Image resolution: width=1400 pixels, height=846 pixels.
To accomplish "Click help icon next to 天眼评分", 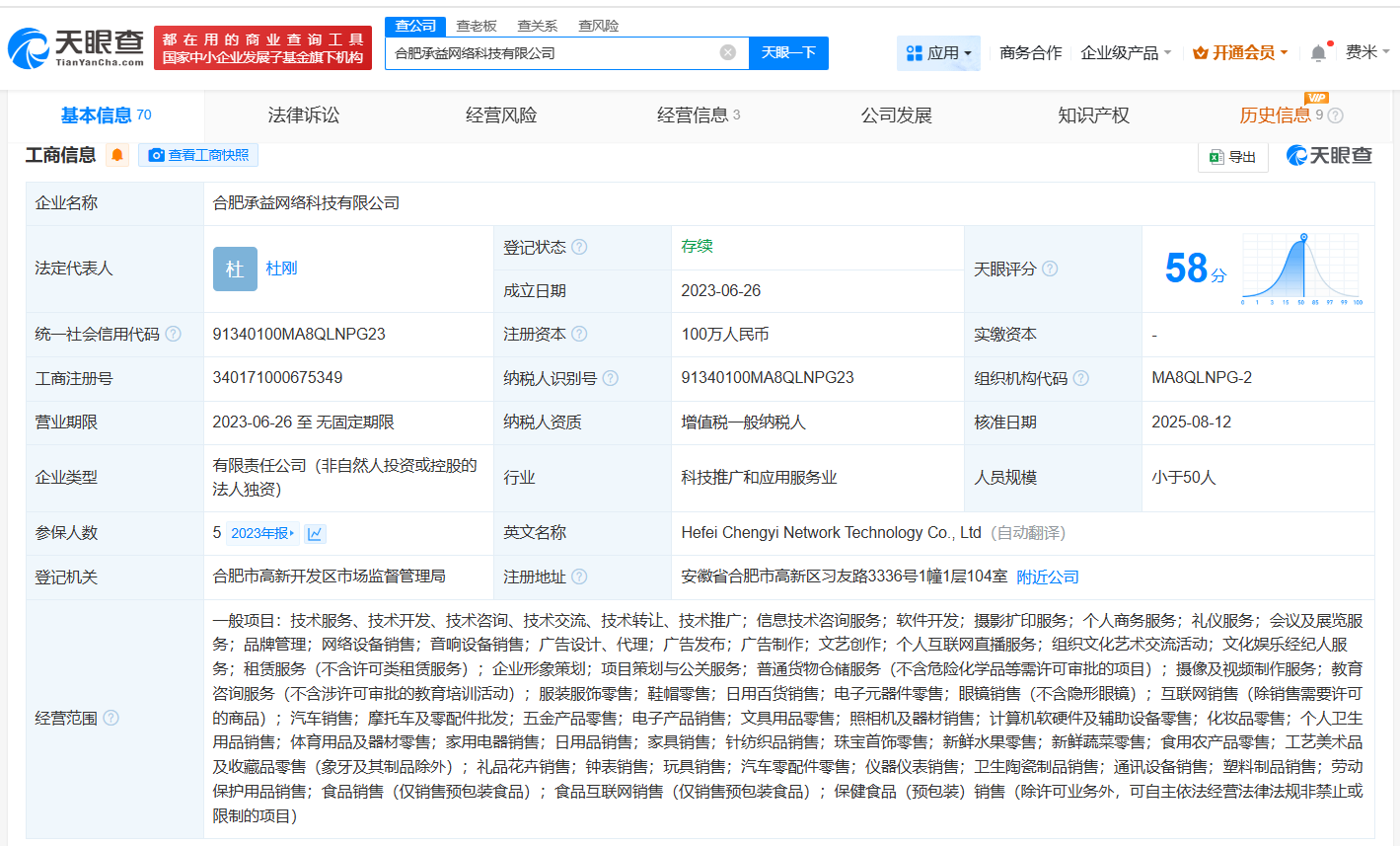I will (x=1050, y=269).
